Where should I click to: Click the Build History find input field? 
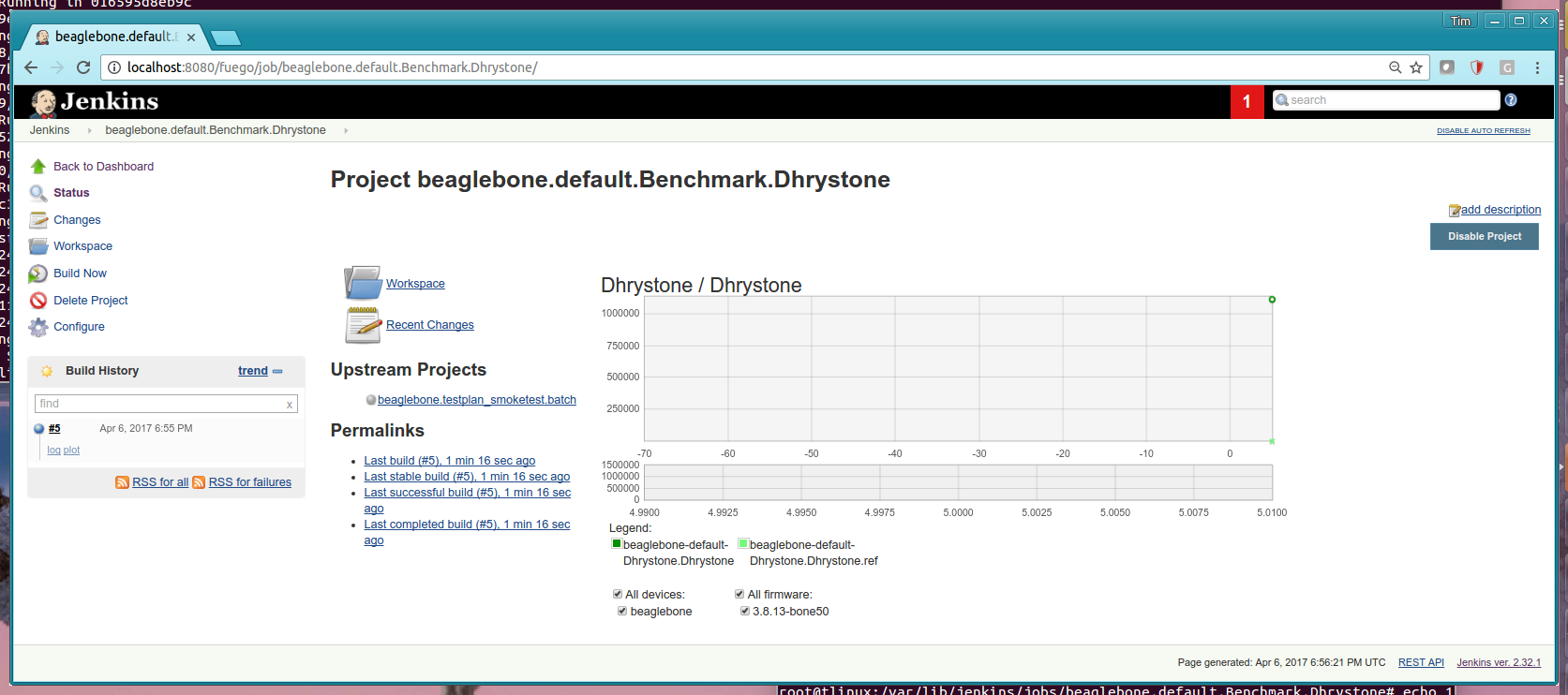pos(166,404)
